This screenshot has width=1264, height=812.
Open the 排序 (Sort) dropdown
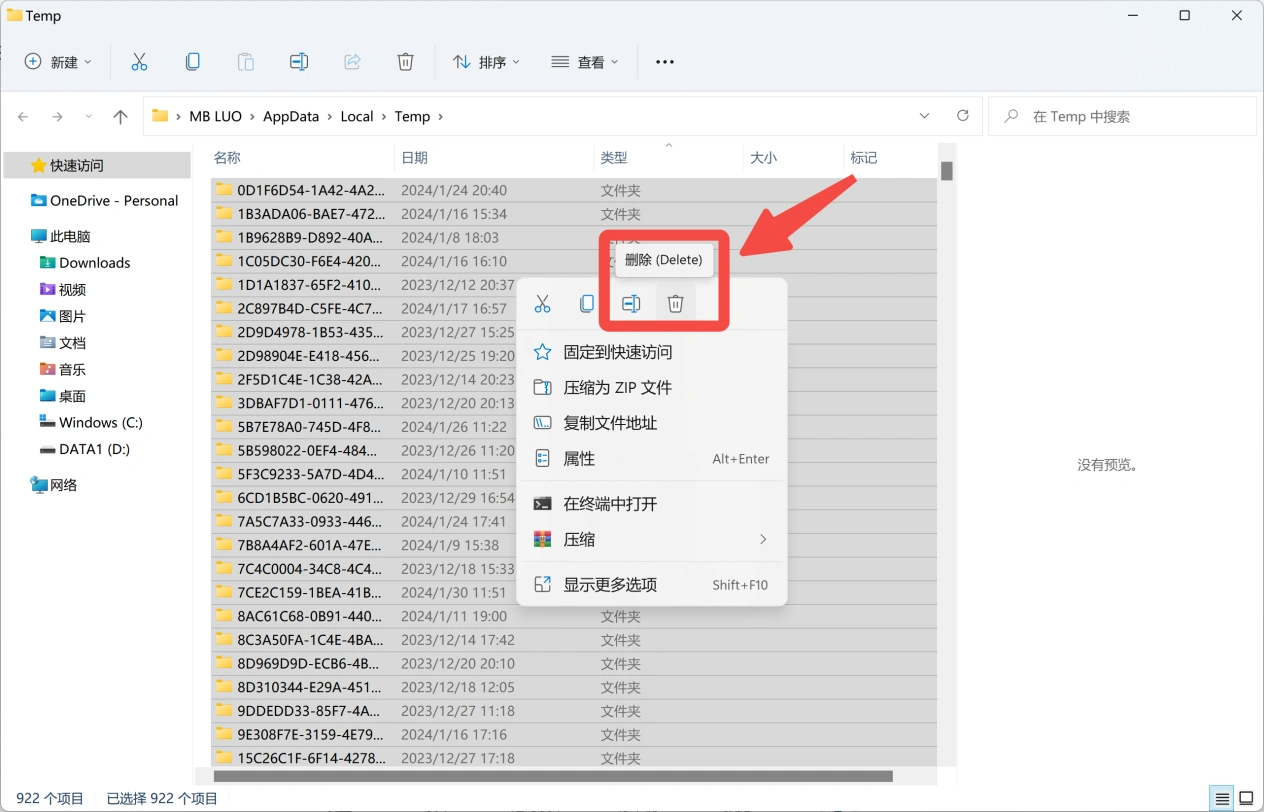(x=485, y=61)
